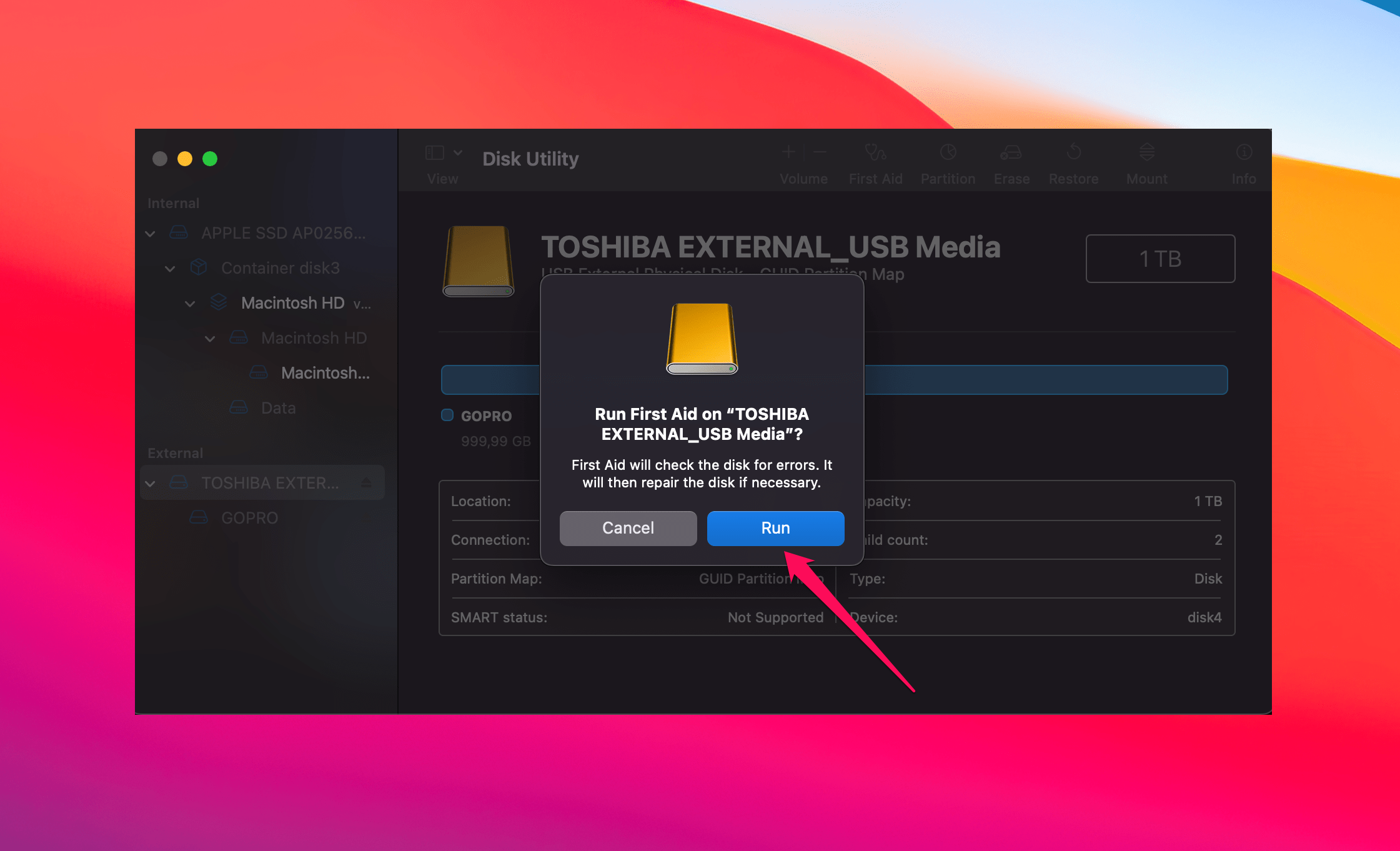The width and height of the screenshot is (1400, 851).
Task: Click the Internal sidebar section header
Action: pyautogui.click(x=173, y=203)
